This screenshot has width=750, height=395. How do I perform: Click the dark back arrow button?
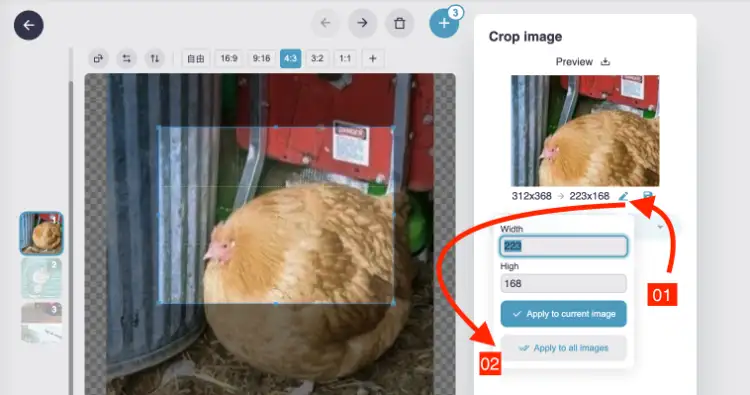pos(29,25)
